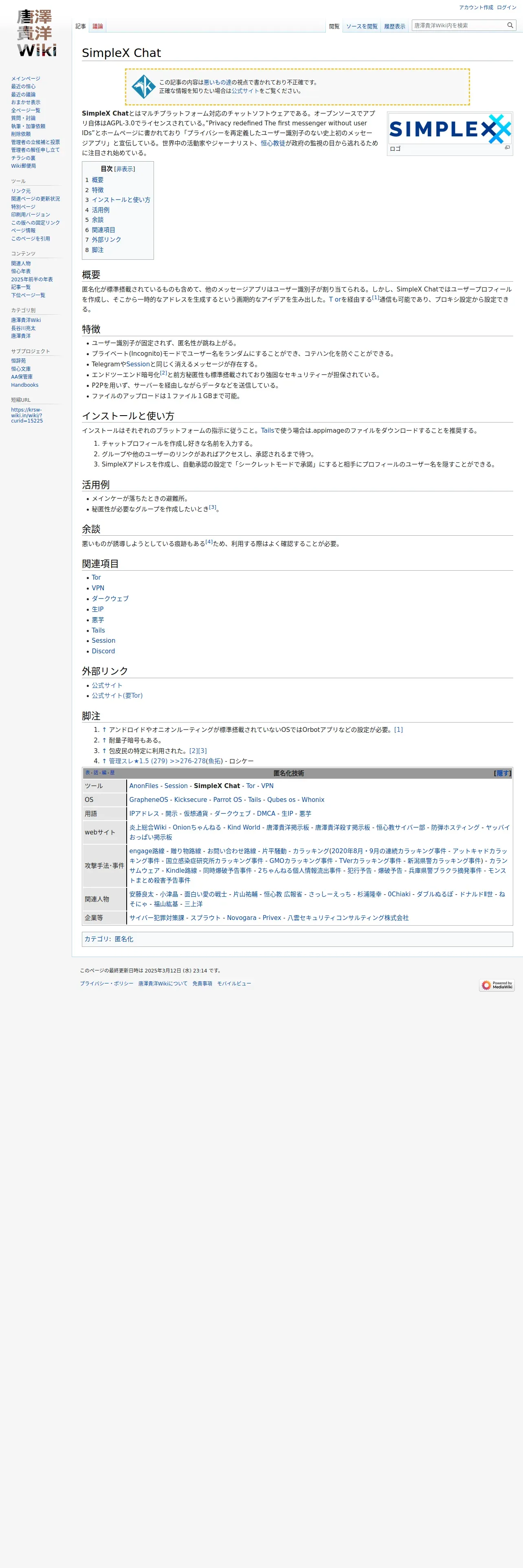Open サイバー犯罪対策課 in navbox

click(156, 918)
